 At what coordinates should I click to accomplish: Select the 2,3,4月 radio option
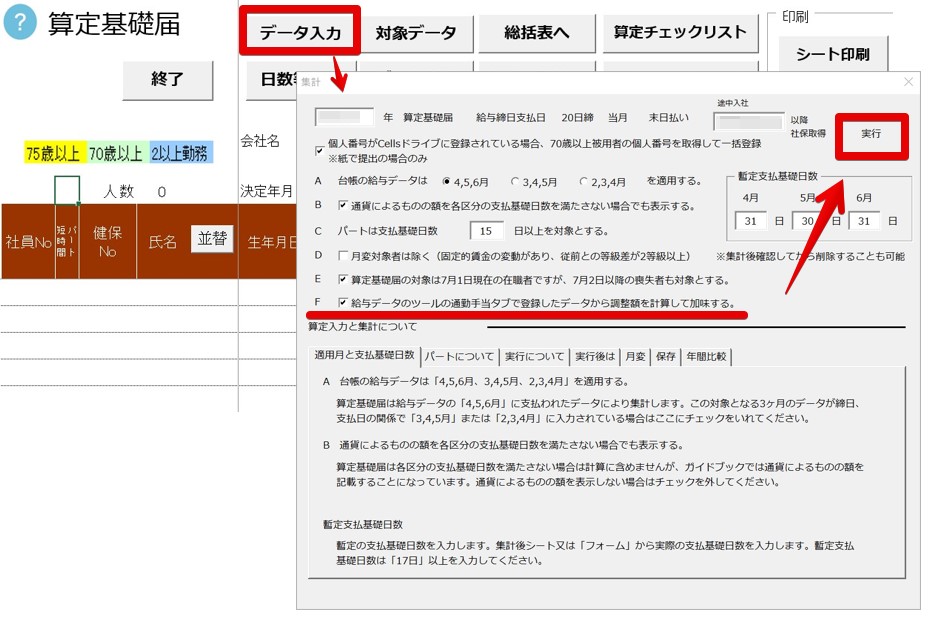click(x=583, y=181)
